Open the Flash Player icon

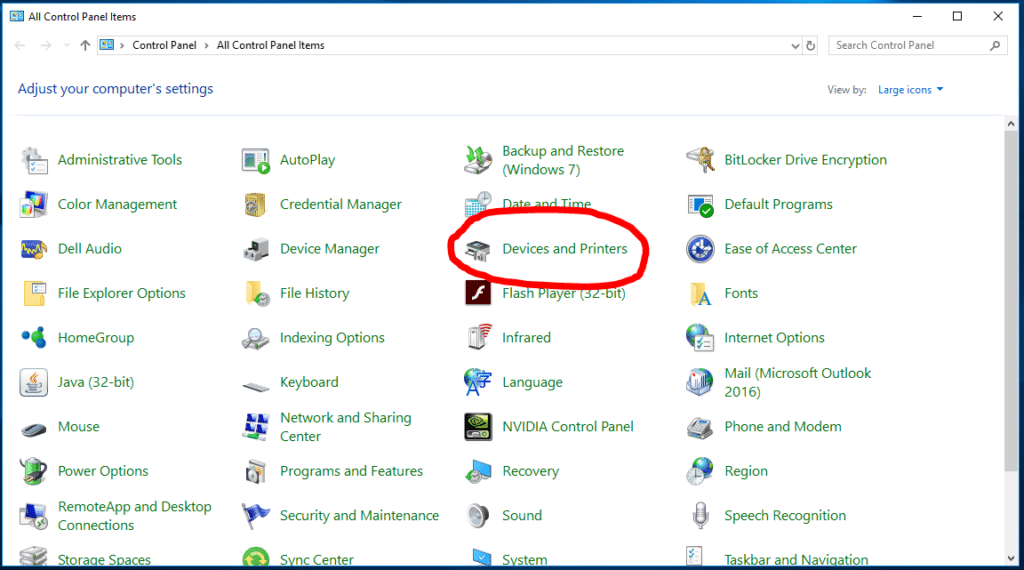pyautogui.click(x=479, y=293)
